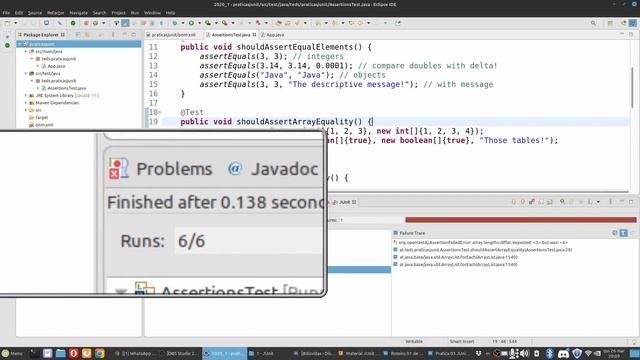Click the Bluetooth tray icon
Image resolution: width=640 pixels, height=360 pixels.
coord(549,353)
